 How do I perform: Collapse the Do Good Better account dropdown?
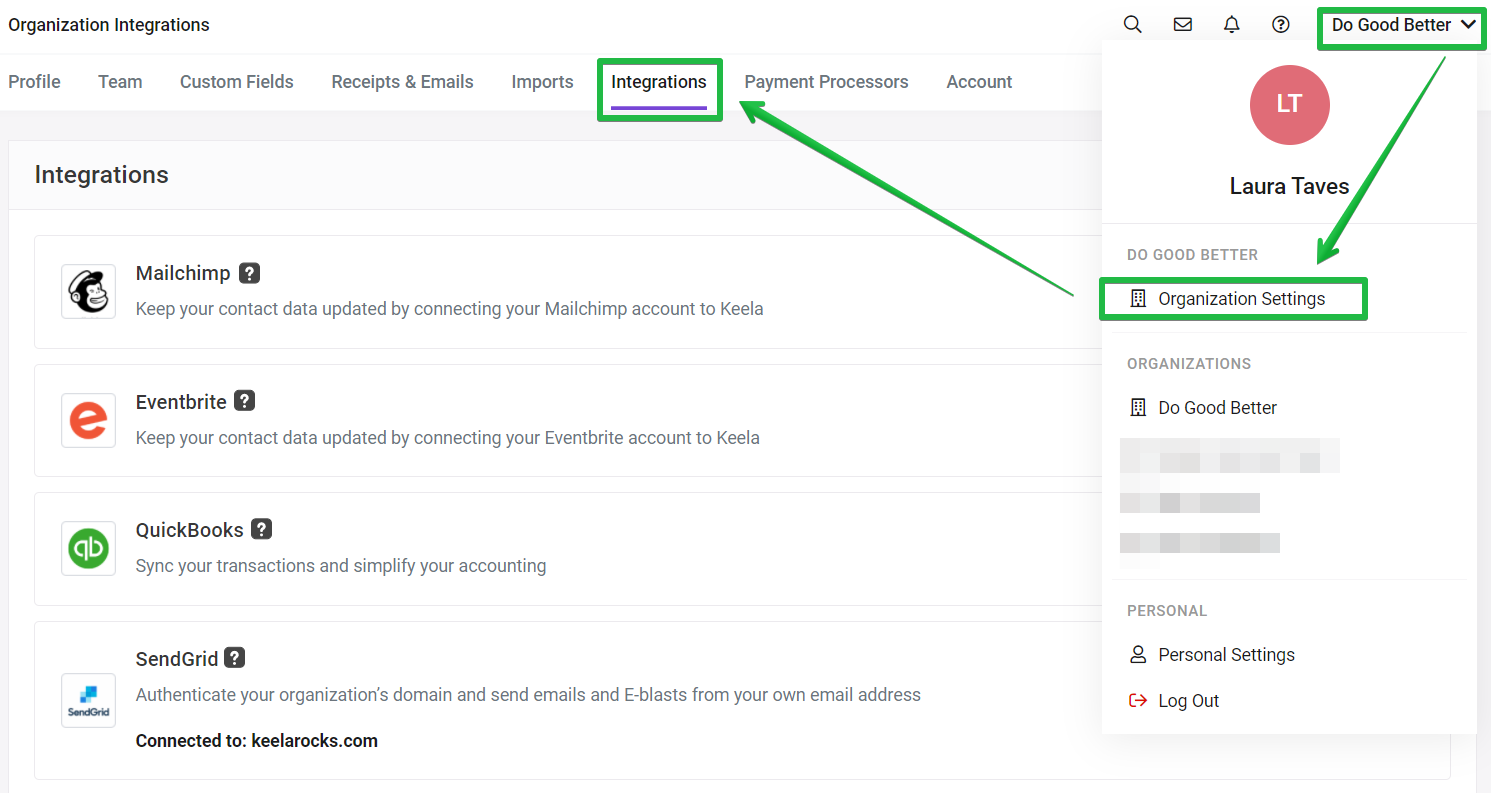click(x=1404, y=25)
